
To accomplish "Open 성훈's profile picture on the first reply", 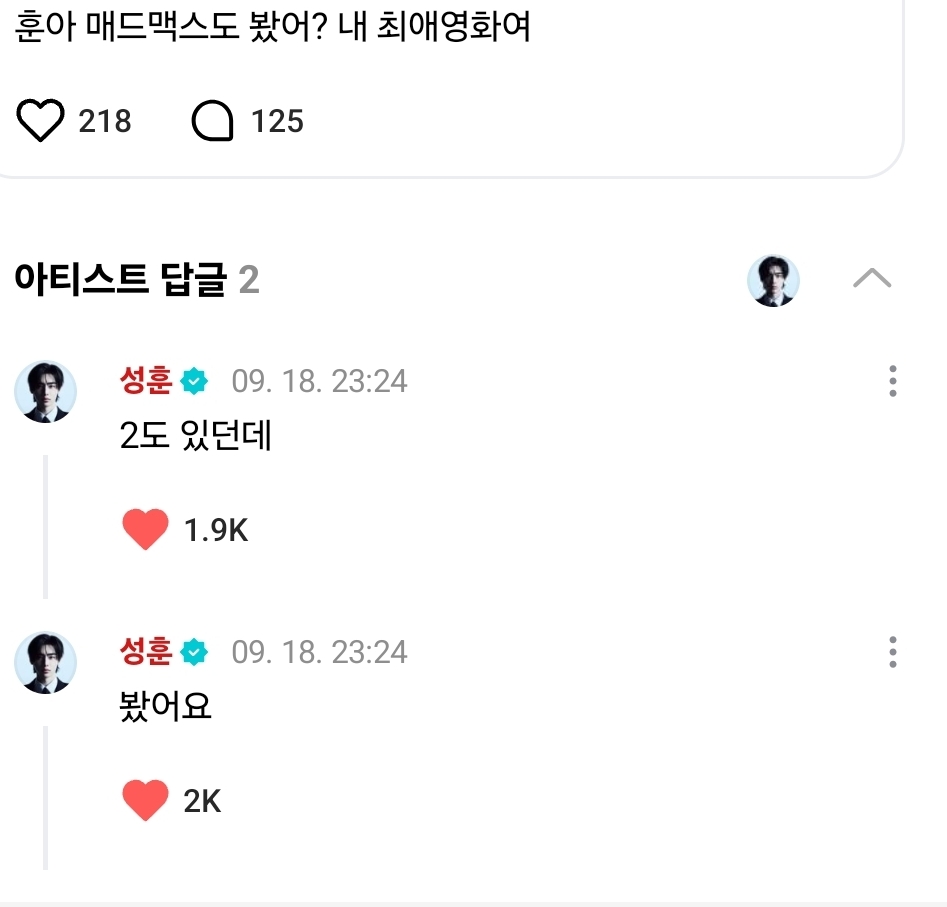I will 45,392.
